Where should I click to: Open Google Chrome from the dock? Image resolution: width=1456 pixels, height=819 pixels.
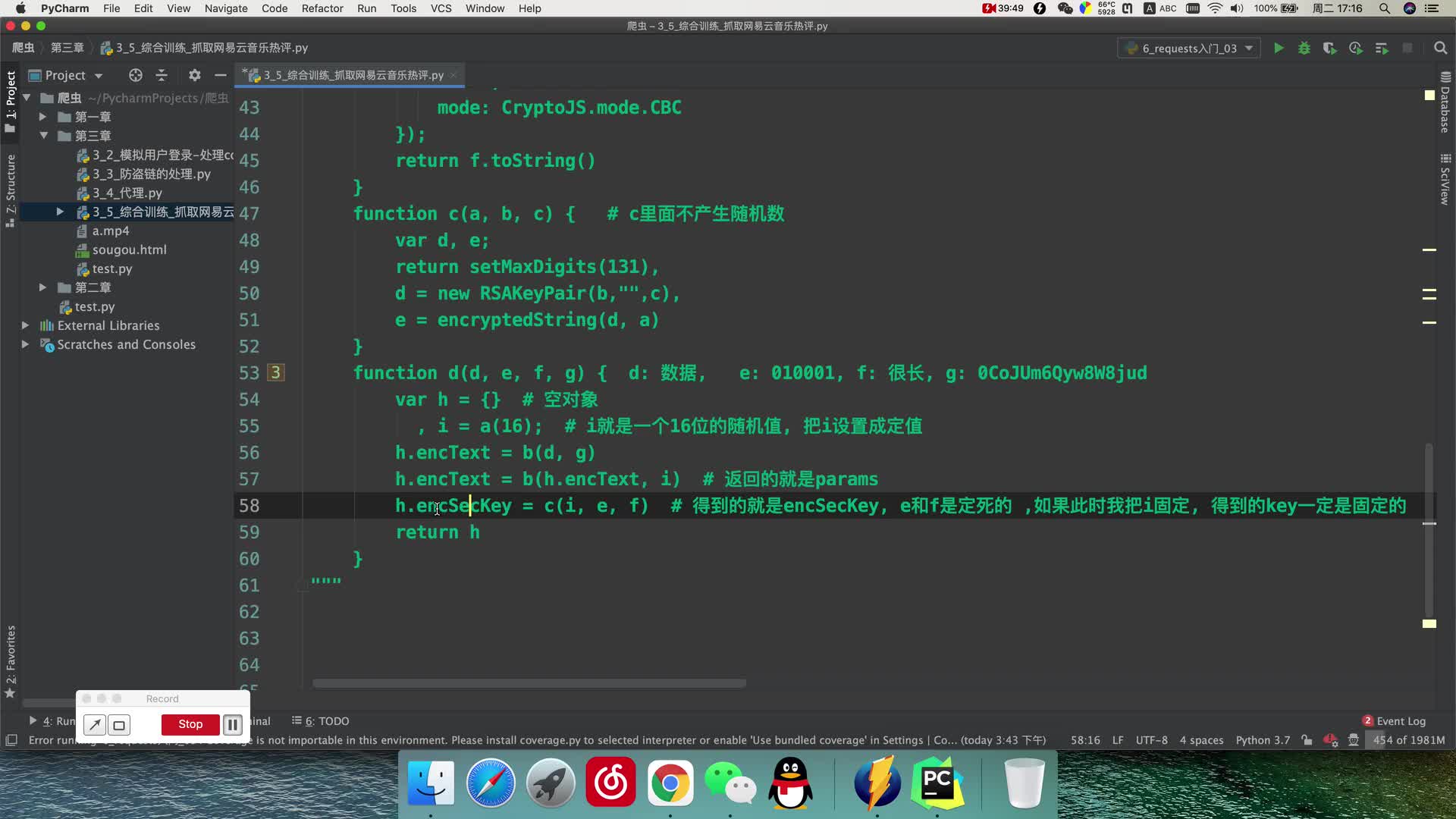click(670, 783)
